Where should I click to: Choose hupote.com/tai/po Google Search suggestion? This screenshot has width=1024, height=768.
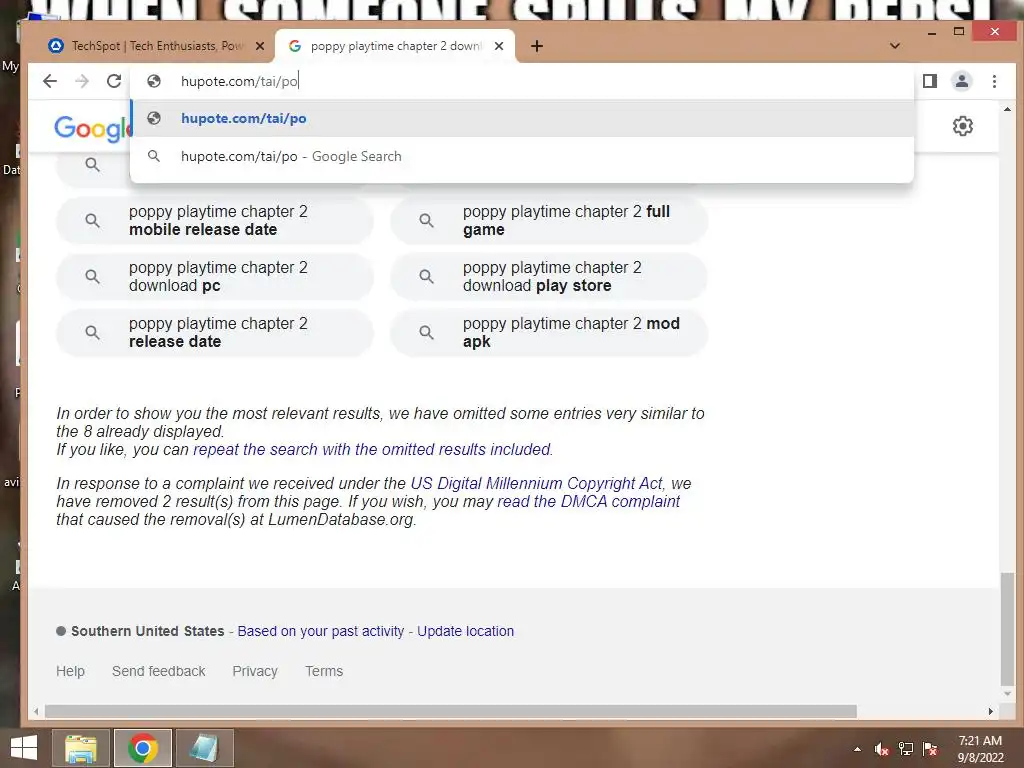click(x=522, y=156)
